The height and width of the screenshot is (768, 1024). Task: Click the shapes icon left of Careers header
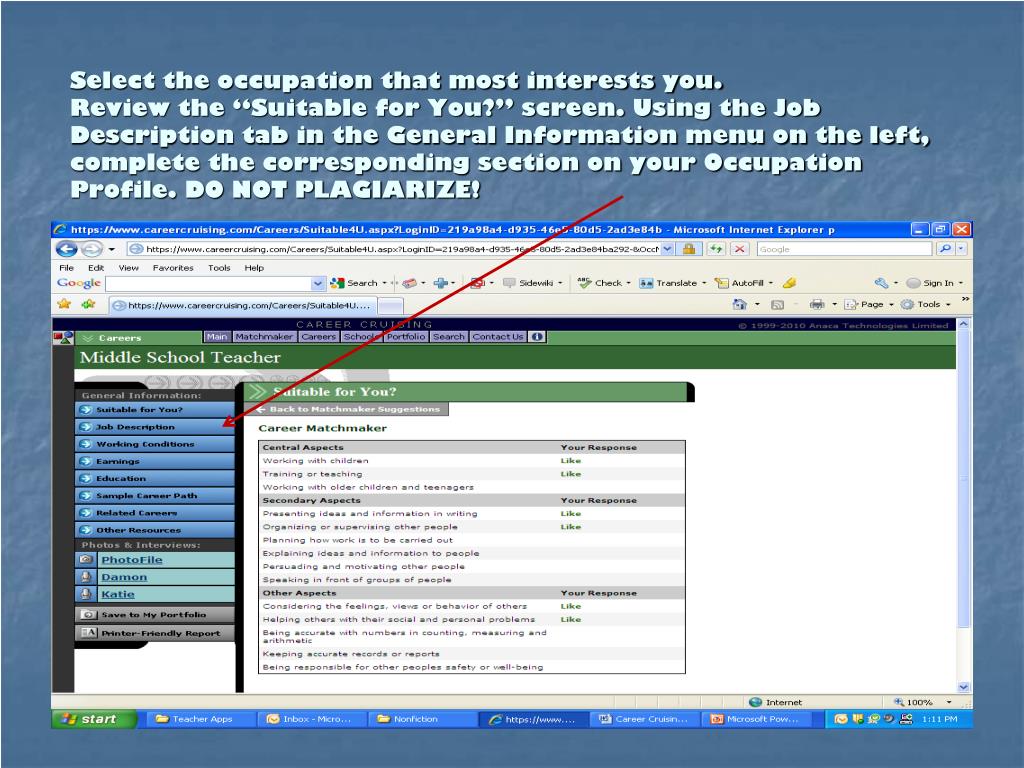pyautogui.click(x=63, y=338)
